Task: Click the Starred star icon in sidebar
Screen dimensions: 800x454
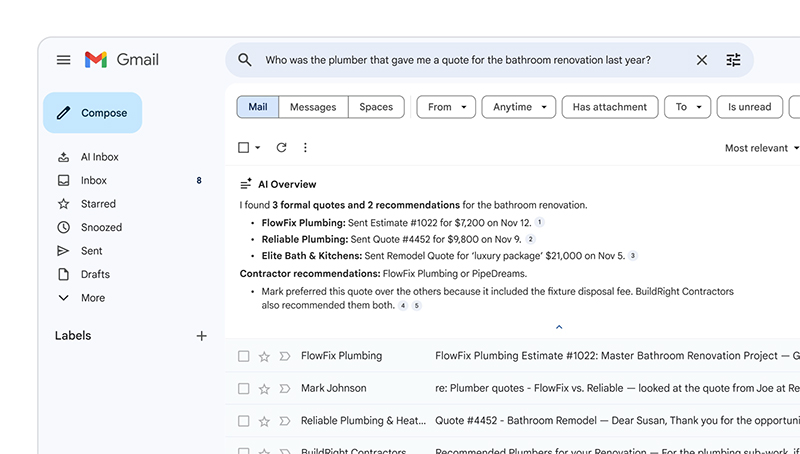Action: click(x=63, y=204)
